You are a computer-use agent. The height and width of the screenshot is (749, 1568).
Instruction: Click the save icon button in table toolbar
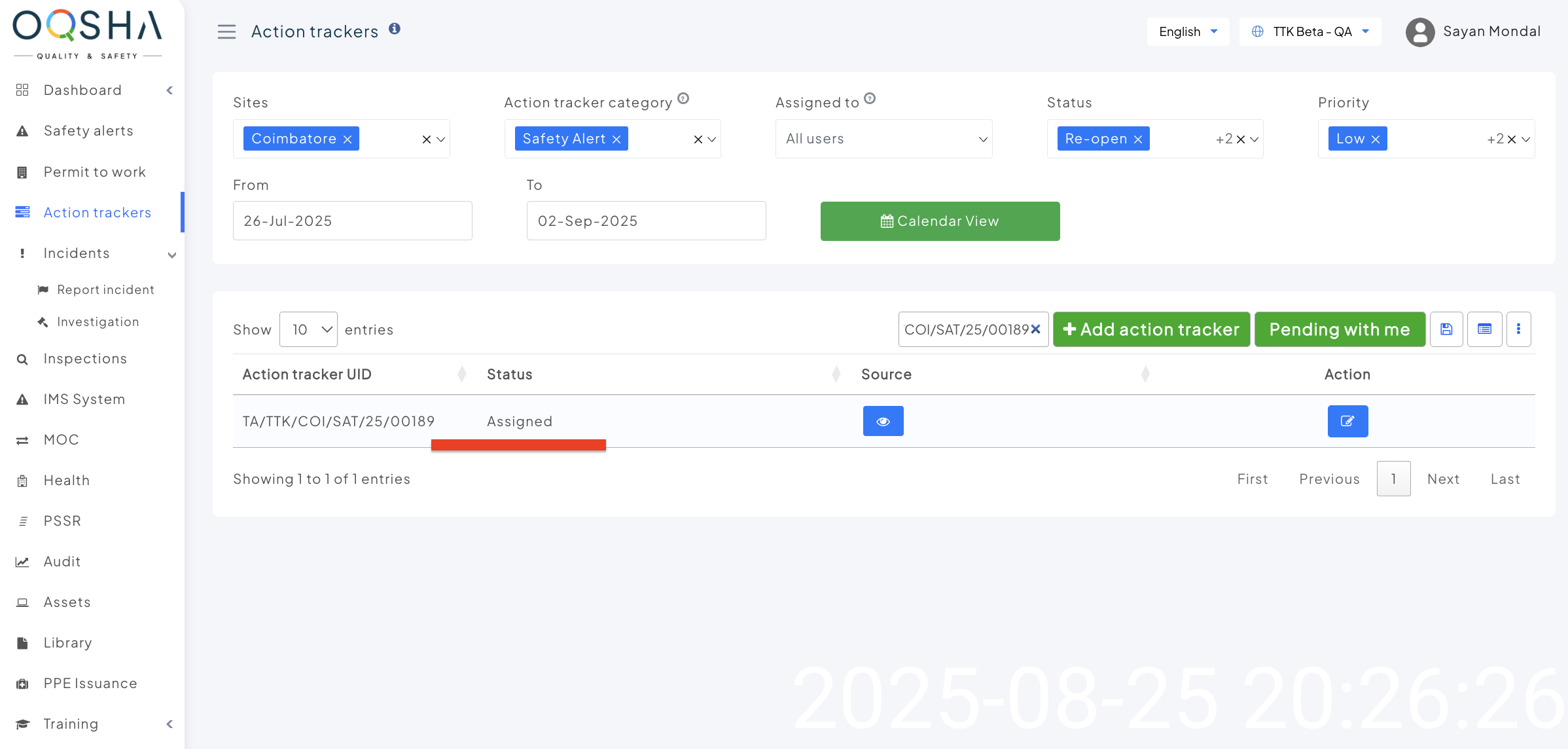tap(1446, 329)
